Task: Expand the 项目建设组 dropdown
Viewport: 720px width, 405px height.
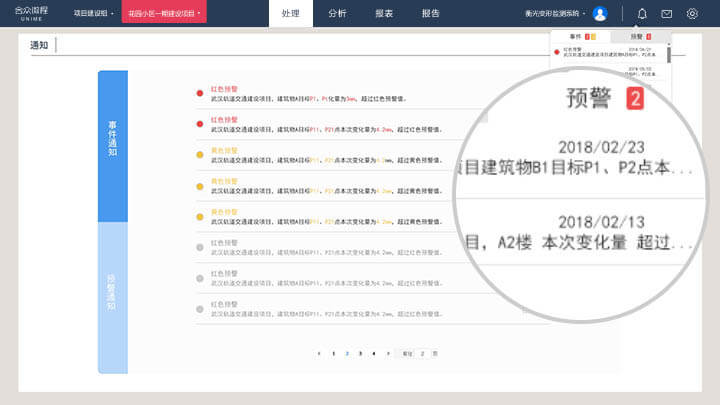Action: (x=94, y=14)
